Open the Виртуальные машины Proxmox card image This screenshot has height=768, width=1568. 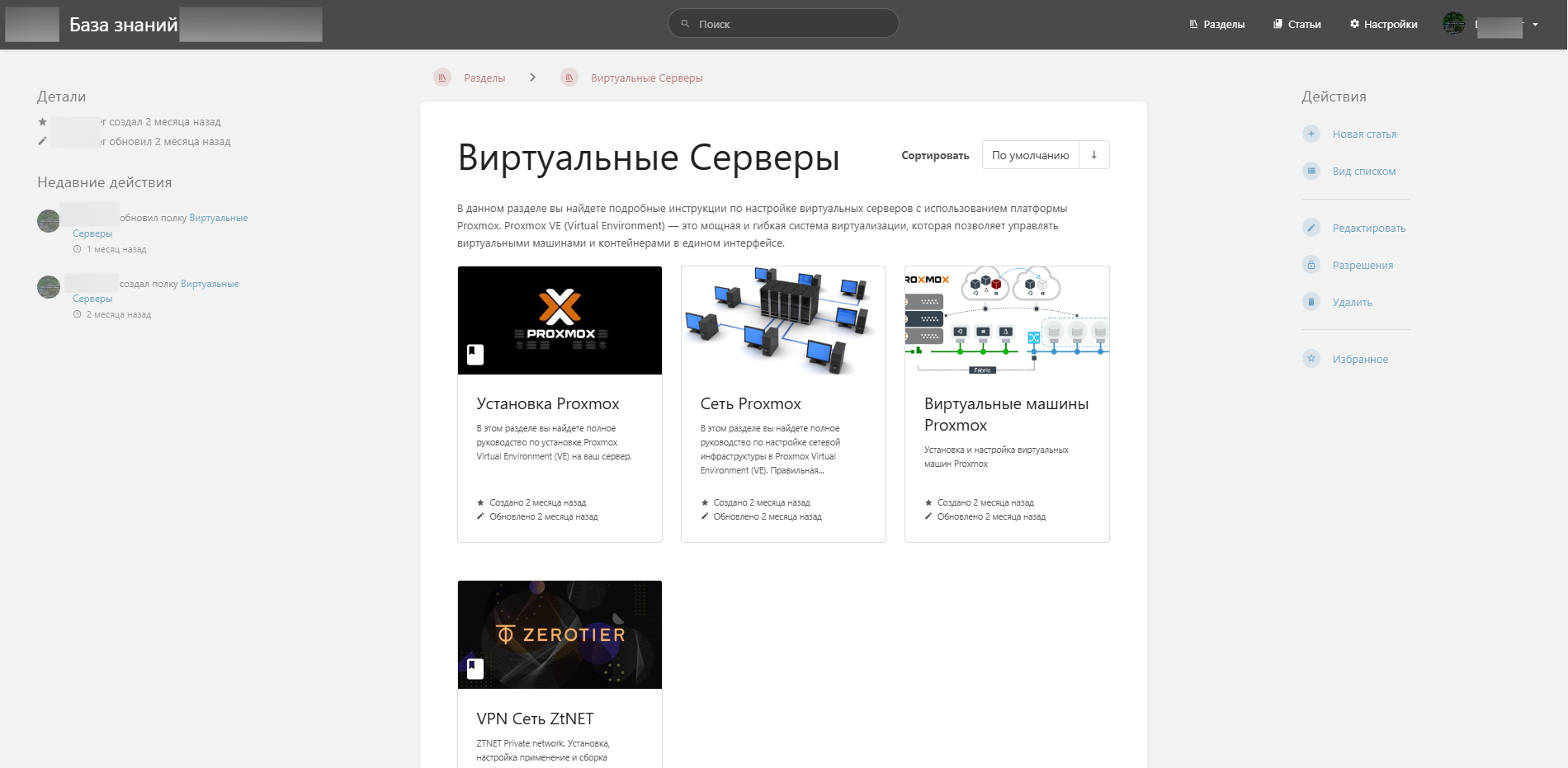click(x=1007, y=320)
